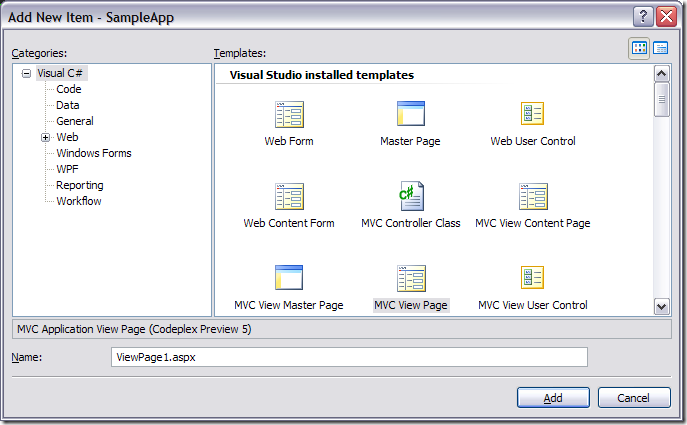
Task: Switch templates to small icons view
Action: (661, 48)
